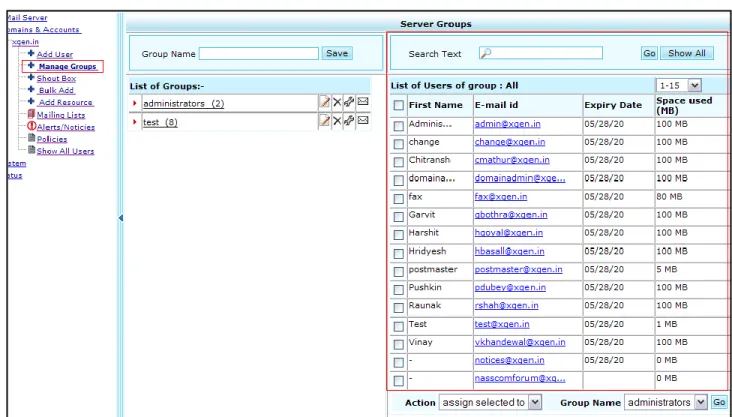Delete the administrators group with X icon

click(337, 102)
